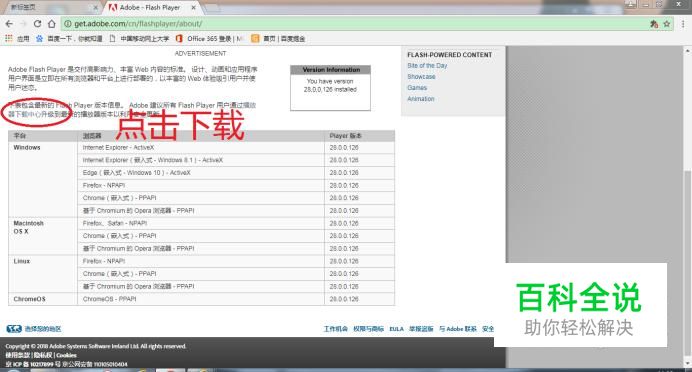Click the 'FLASH-POWERED CONTENT' heading
This screenshot has height=372, width=692.
click(449, 55)
